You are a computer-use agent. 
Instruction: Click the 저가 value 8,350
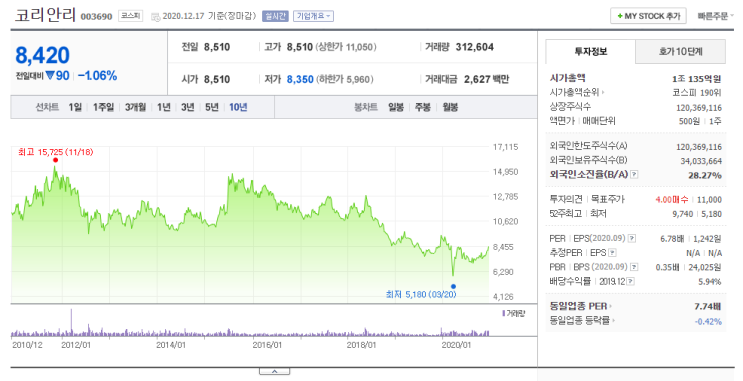pyautogui.click(x=300, y=79)
